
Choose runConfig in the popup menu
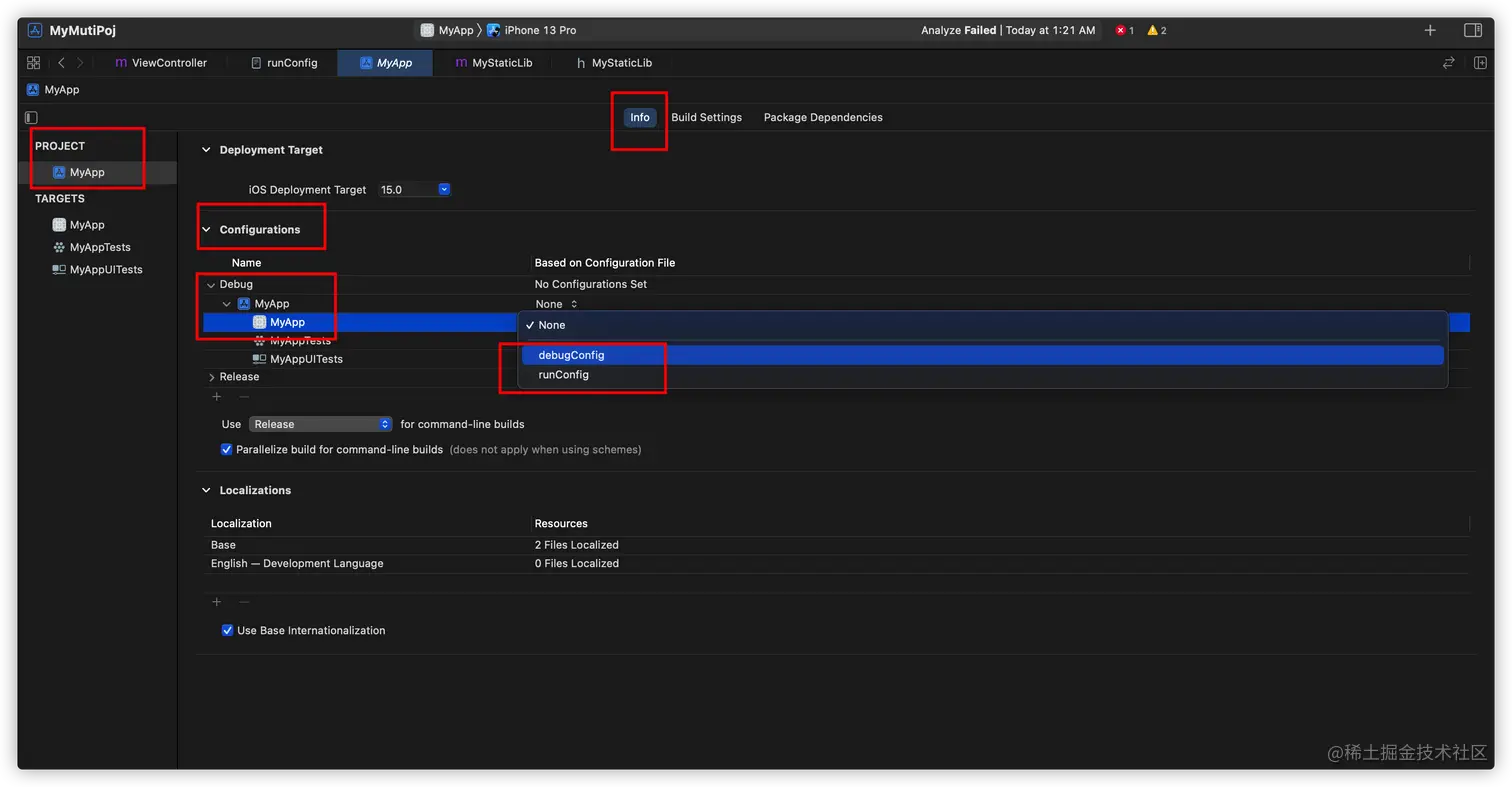[982, 375]
